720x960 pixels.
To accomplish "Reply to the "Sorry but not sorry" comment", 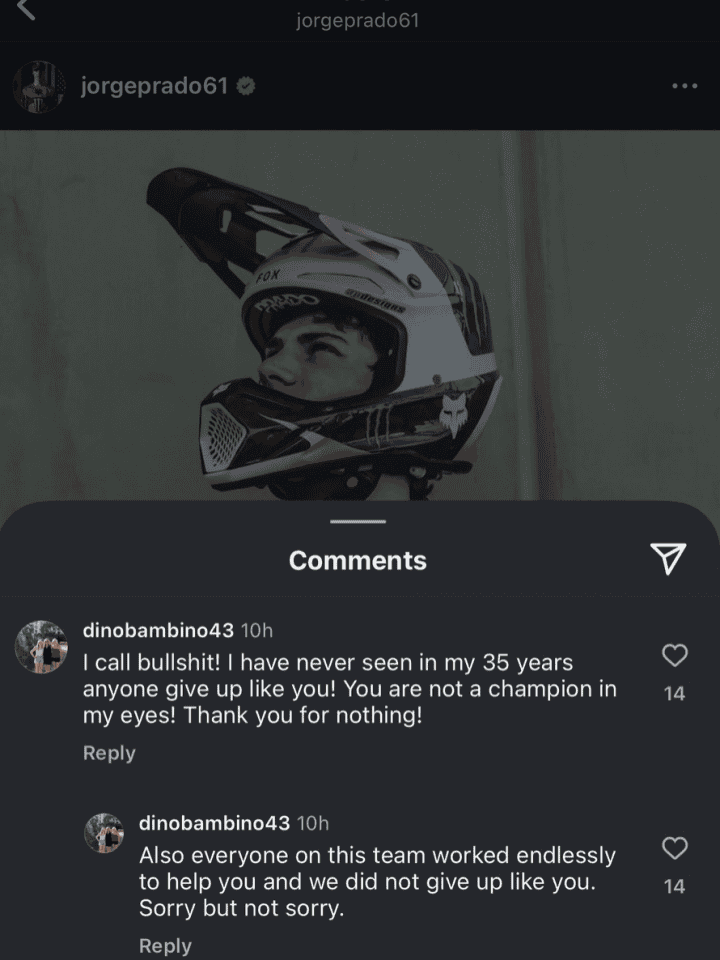I will 165,945.
